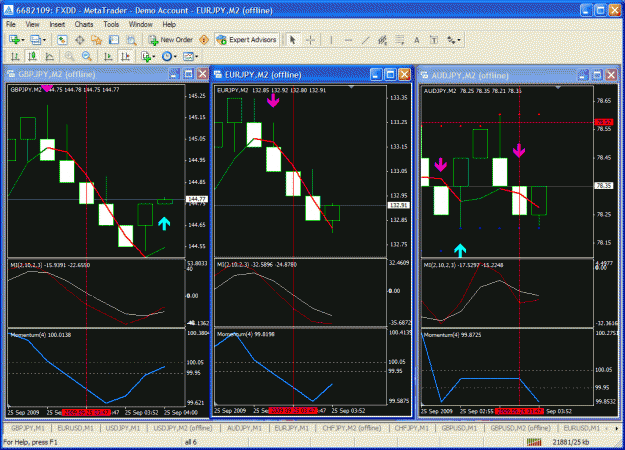Open the Templates icon
The image size is (625, 450).
pos(188,56)
